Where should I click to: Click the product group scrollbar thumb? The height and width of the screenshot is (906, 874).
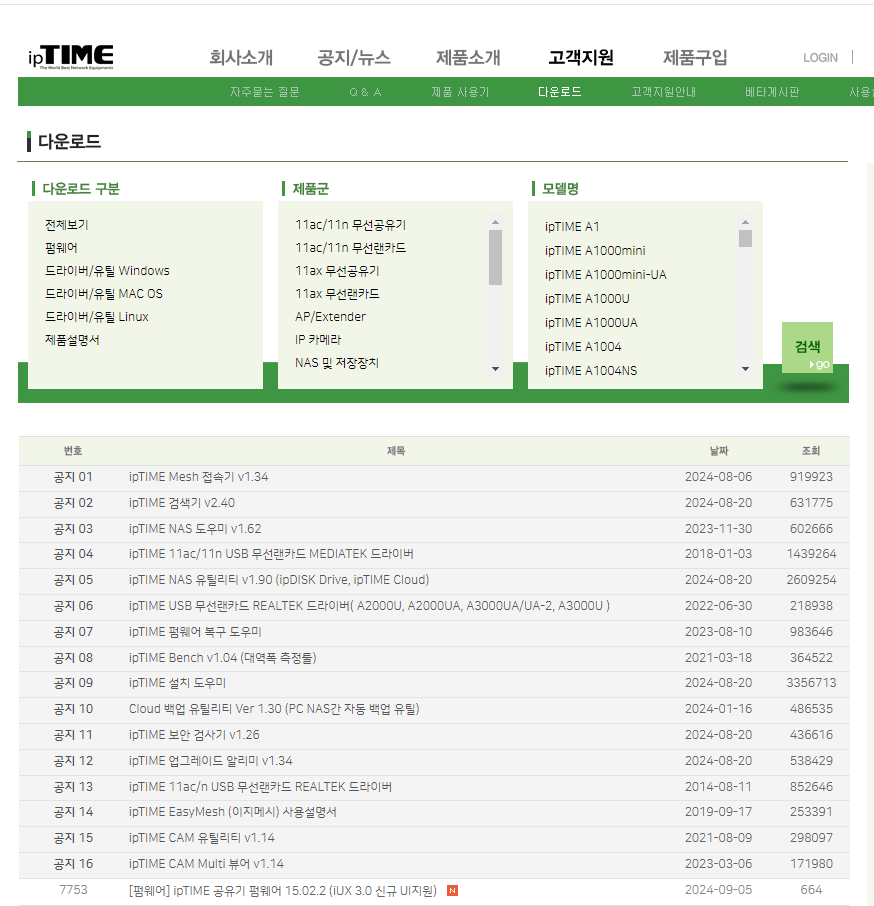pos(495,258)
